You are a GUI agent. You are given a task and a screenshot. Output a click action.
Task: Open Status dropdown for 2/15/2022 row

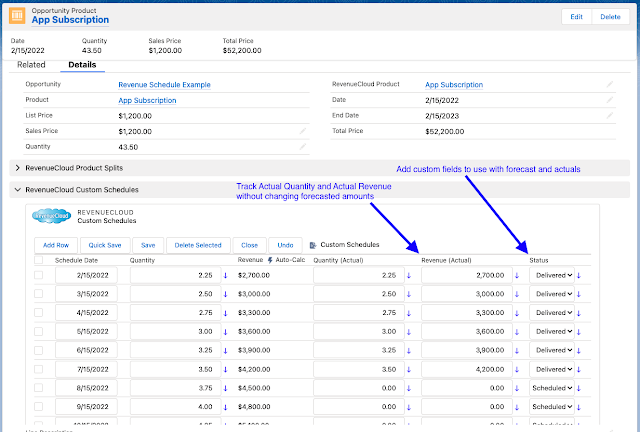pos(552,275)
